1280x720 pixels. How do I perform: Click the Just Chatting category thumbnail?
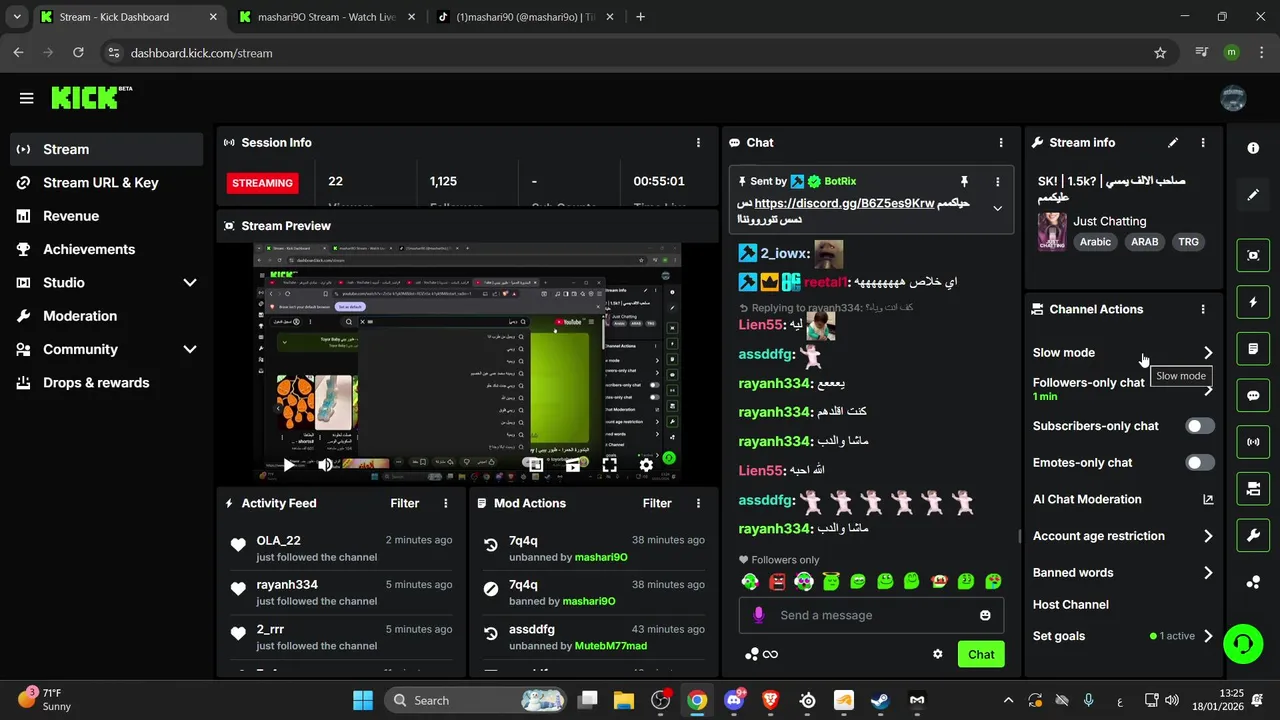coord(1051,231)
